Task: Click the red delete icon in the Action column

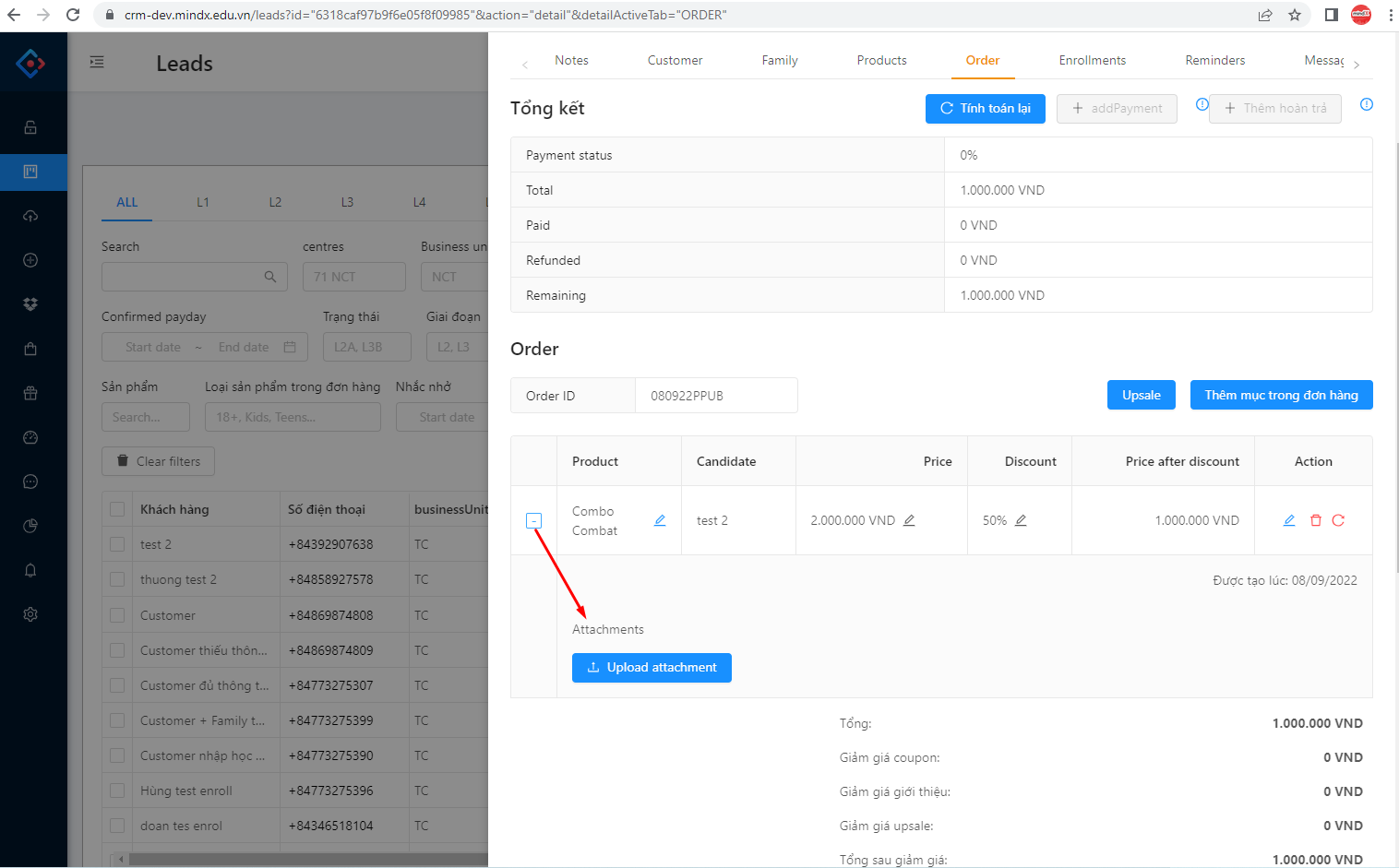Action: pyautogui.click(x=1315, y=520)
